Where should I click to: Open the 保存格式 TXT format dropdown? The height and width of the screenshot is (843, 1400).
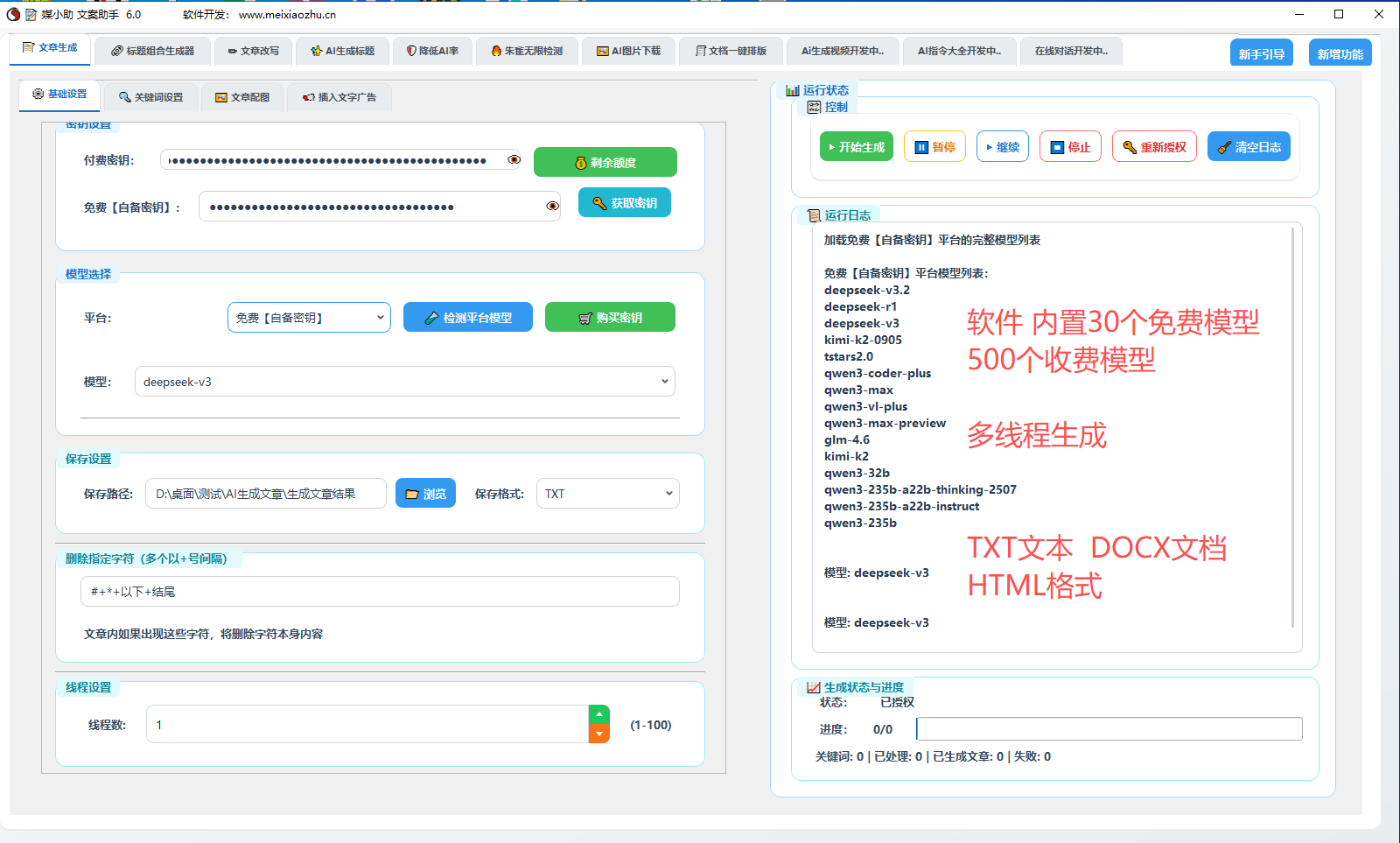tap(607, 494)
